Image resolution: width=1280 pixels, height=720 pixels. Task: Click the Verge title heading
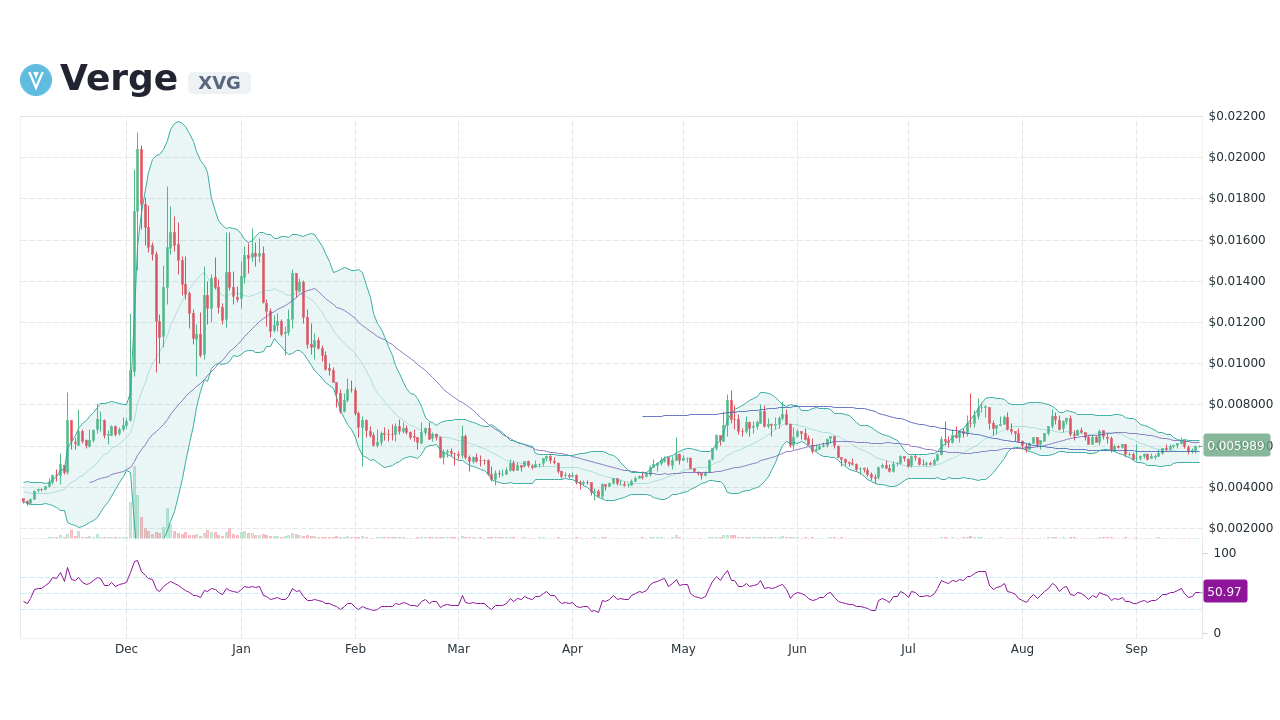(x=118, y=77)
